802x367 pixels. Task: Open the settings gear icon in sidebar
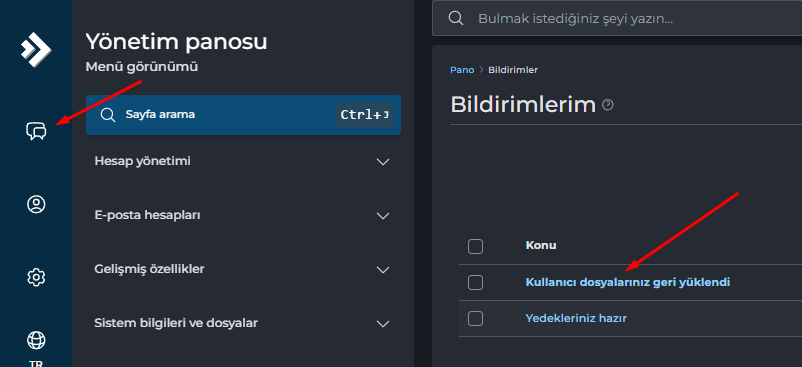click(36, 278)
